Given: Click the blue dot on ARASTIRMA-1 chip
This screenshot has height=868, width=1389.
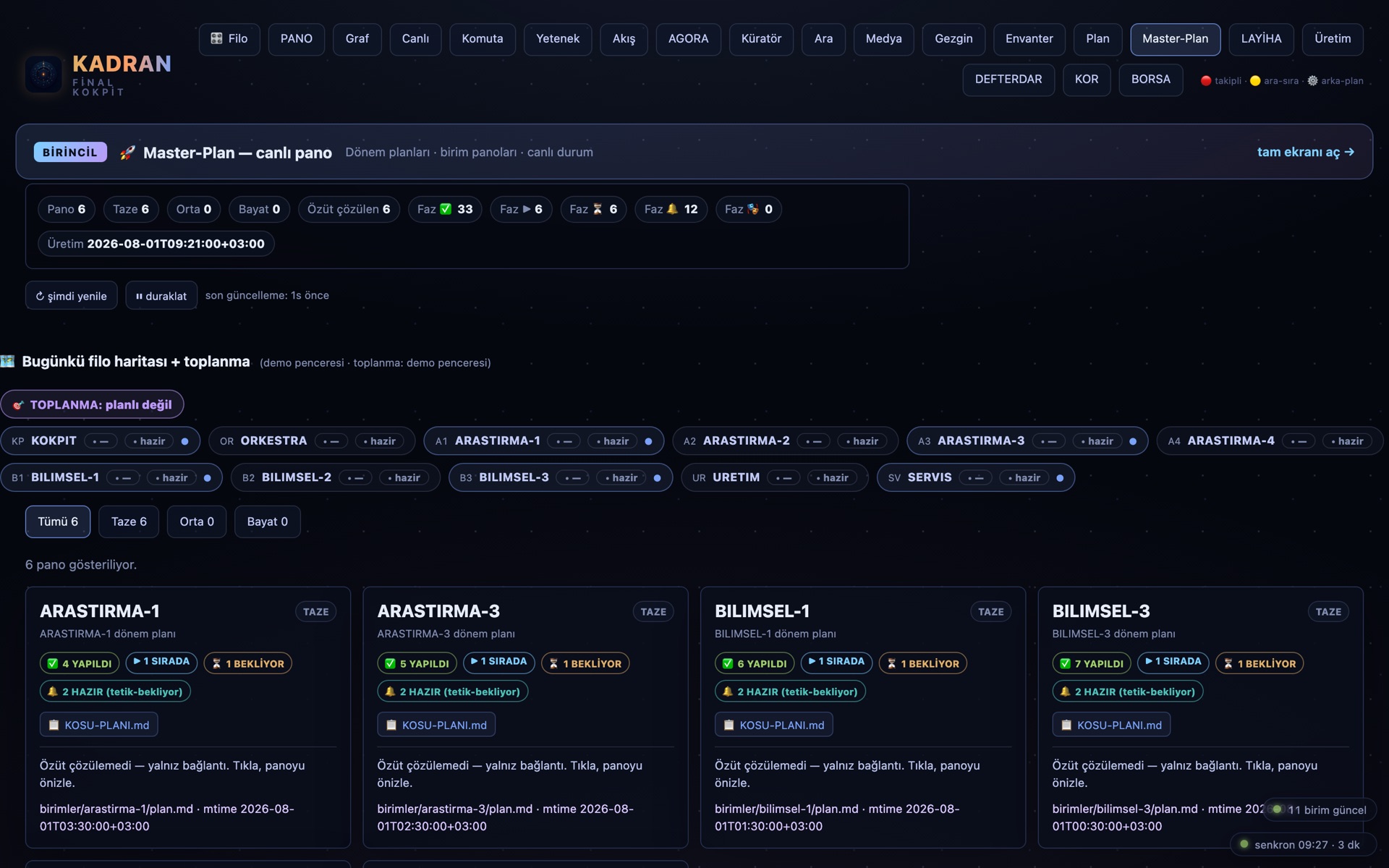Looking at the screenshot, I should click(x=648, y=441).
